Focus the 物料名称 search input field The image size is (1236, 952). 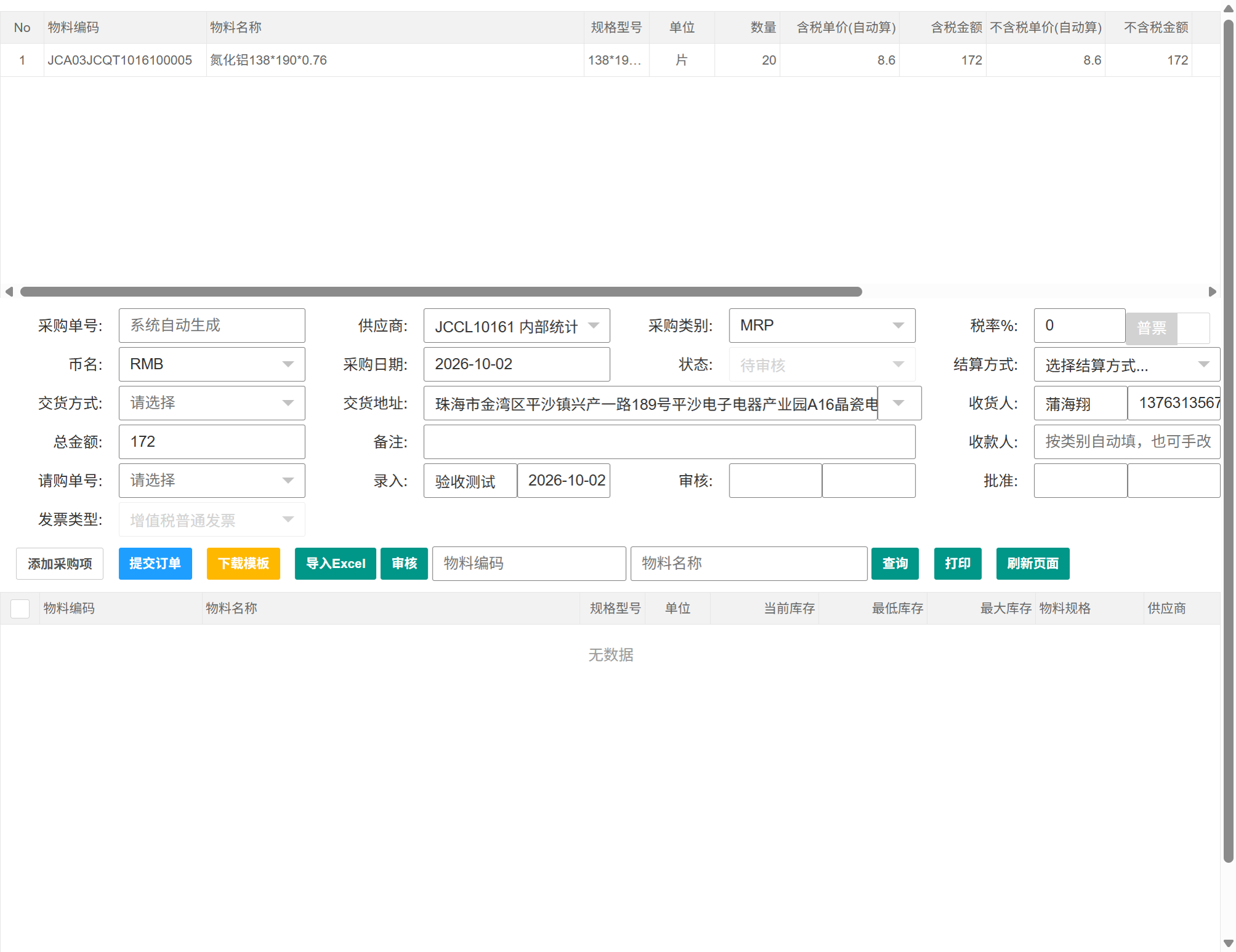[748, 564]
